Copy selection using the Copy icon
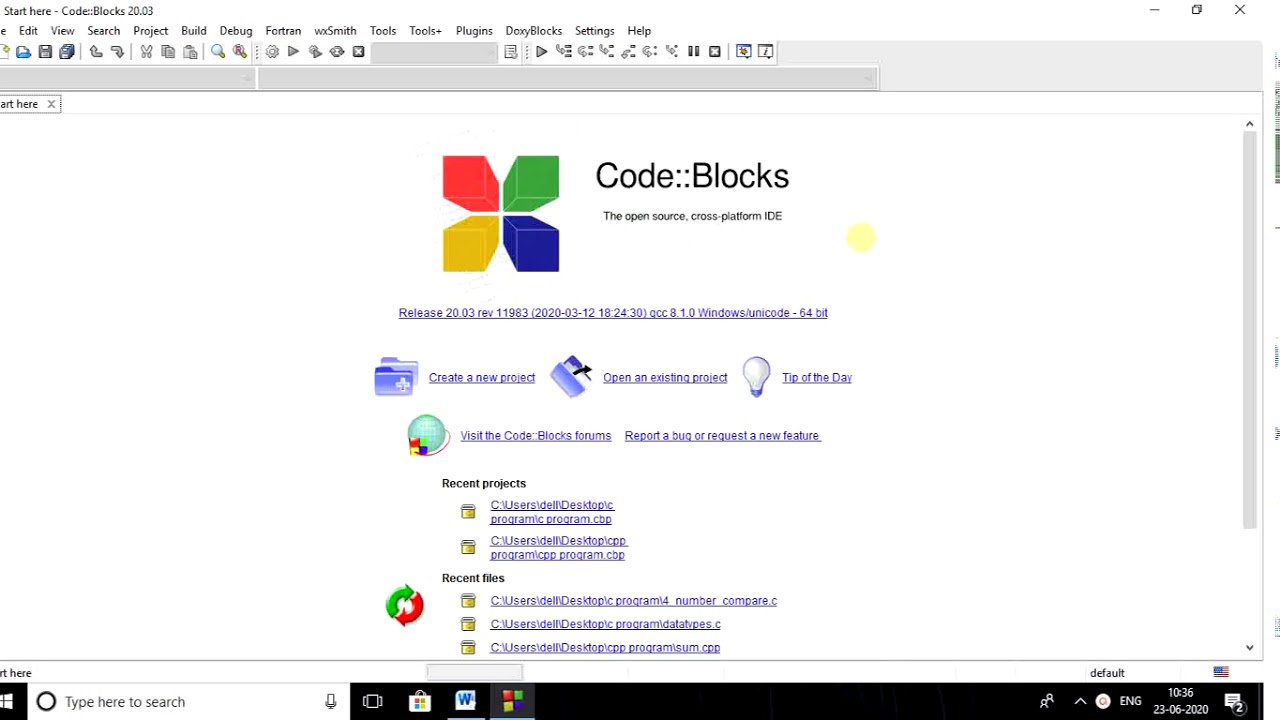1280x720 pixels. tap(168, 52)
